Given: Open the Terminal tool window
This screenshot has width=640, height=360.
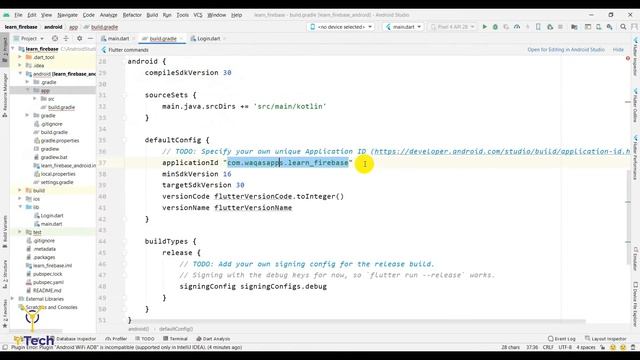Looking at the screenshot, I should pos(175,339).
